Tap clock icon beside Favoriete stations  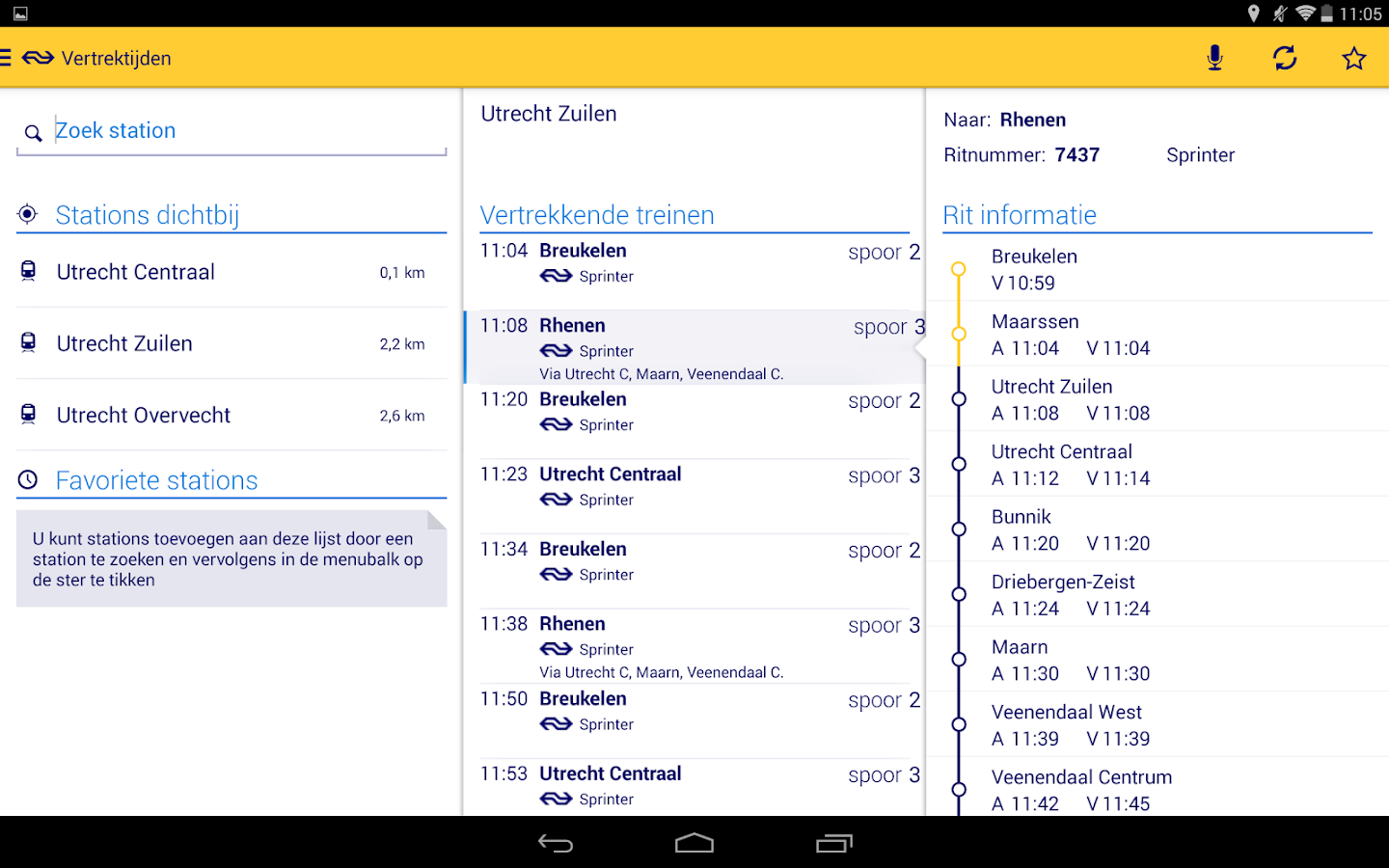(x=28, y=479)
